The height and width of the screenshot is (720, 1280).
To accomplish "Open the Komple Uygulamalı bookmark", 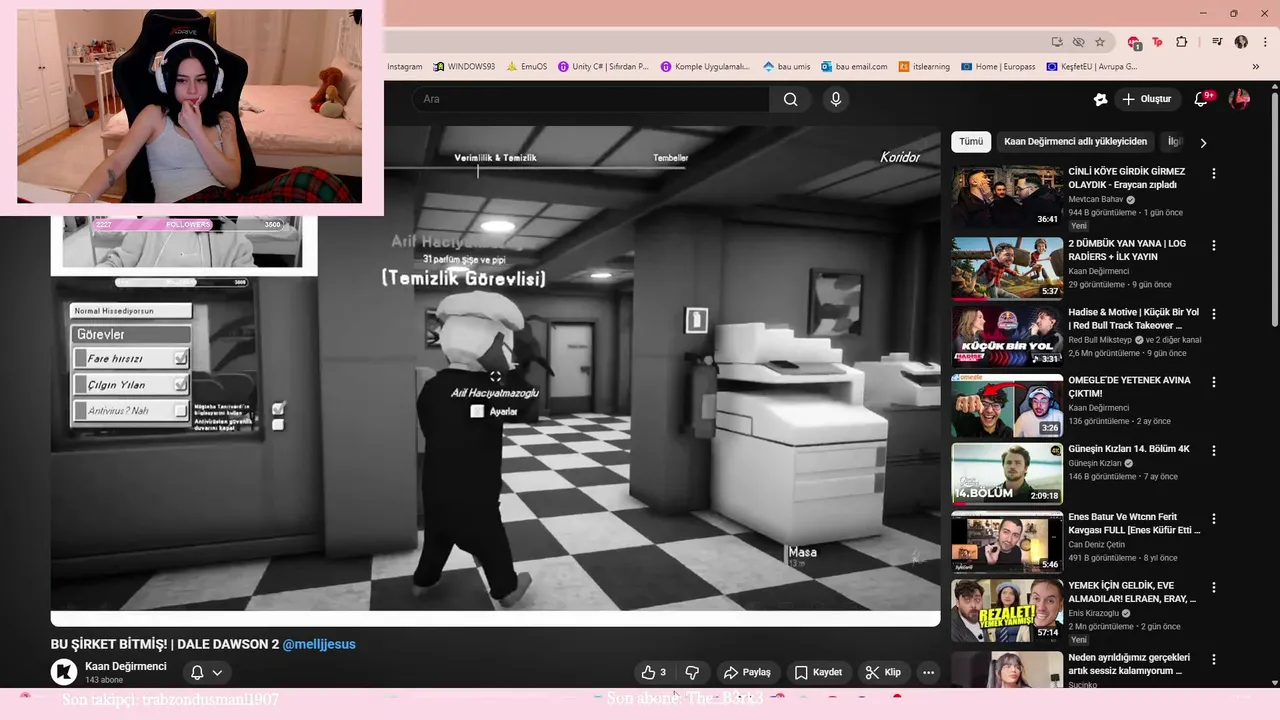I will click(x=705, y=66).
